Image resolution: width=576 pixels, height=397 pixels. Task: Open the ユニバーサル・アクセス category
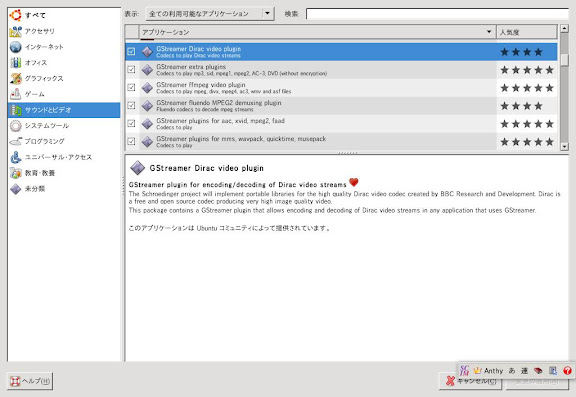click(64, 157)
